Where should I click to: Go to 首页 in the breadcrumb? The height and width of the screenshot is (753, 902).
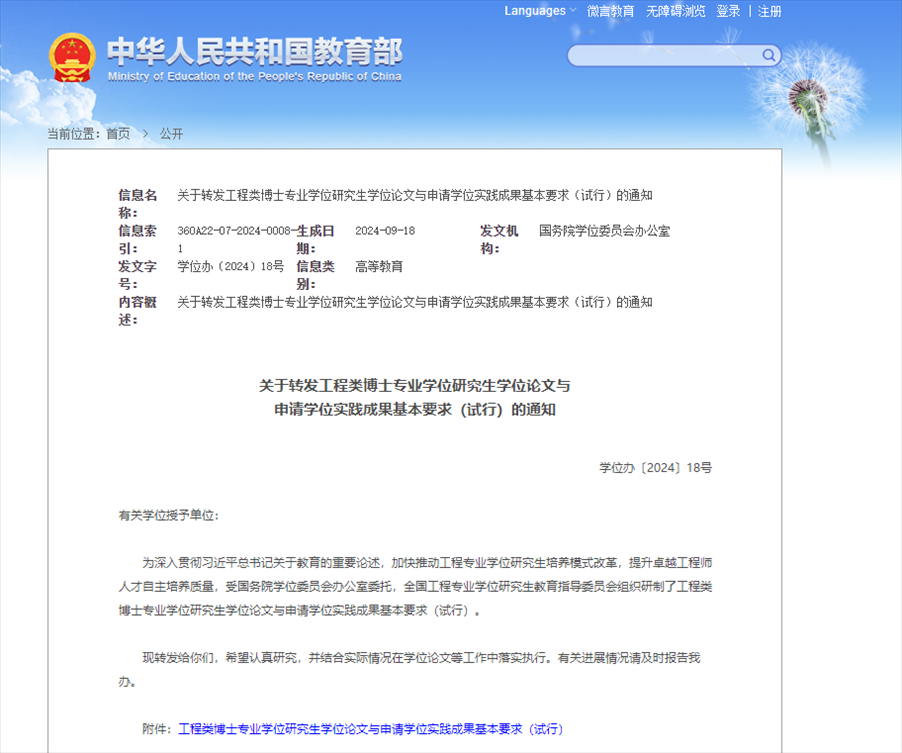click(x=118, y=134)
